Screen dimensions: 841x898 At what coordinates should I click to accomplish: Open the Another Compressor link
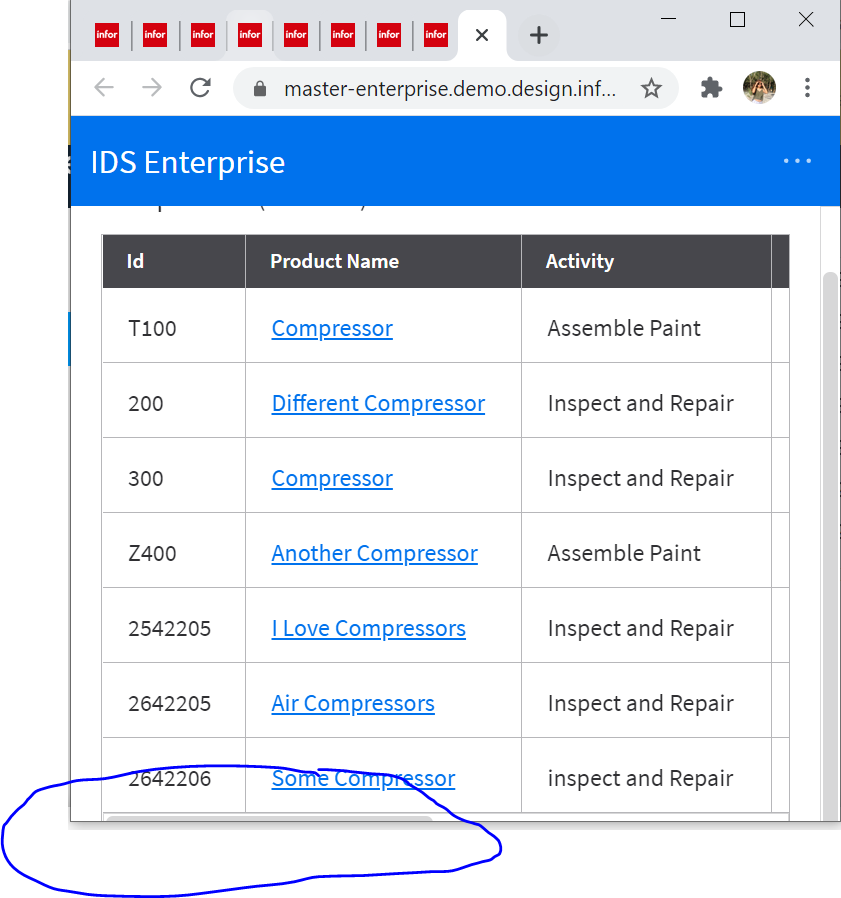375,554
